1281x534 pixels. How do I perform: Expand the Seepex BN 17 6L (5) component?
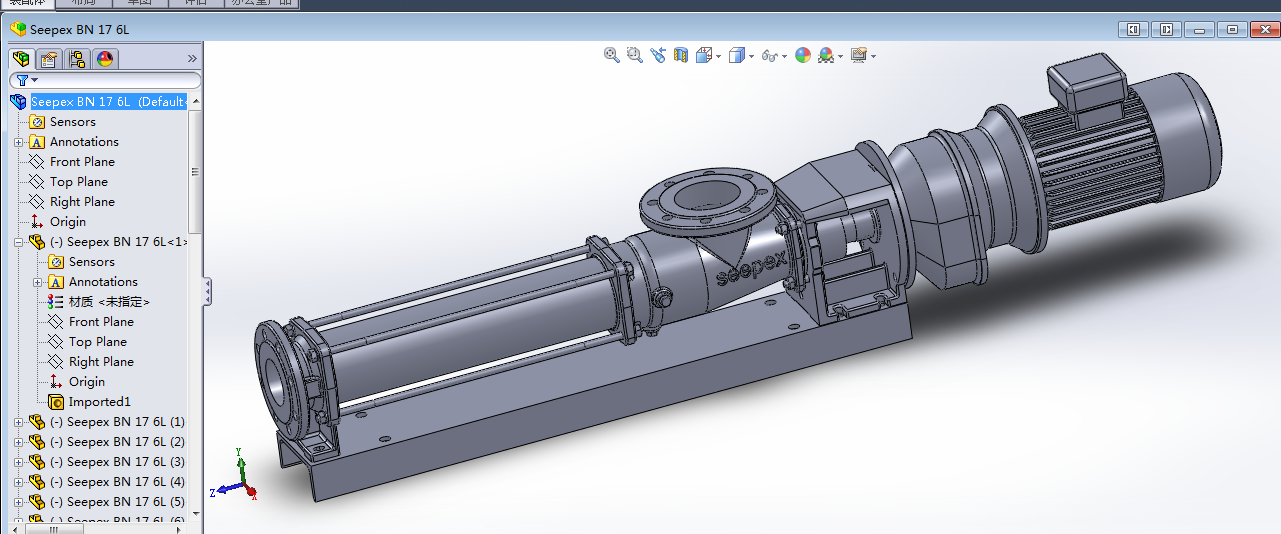tap(18, 502)
